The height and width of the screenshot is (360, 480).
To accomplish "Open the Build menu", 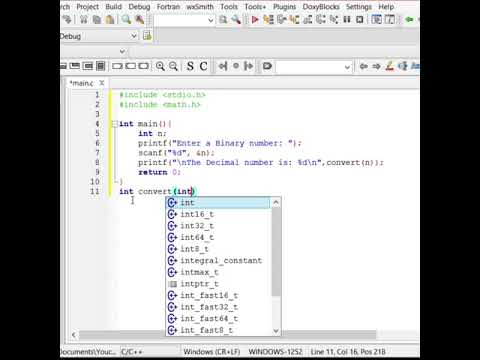I will coord(114,7).
